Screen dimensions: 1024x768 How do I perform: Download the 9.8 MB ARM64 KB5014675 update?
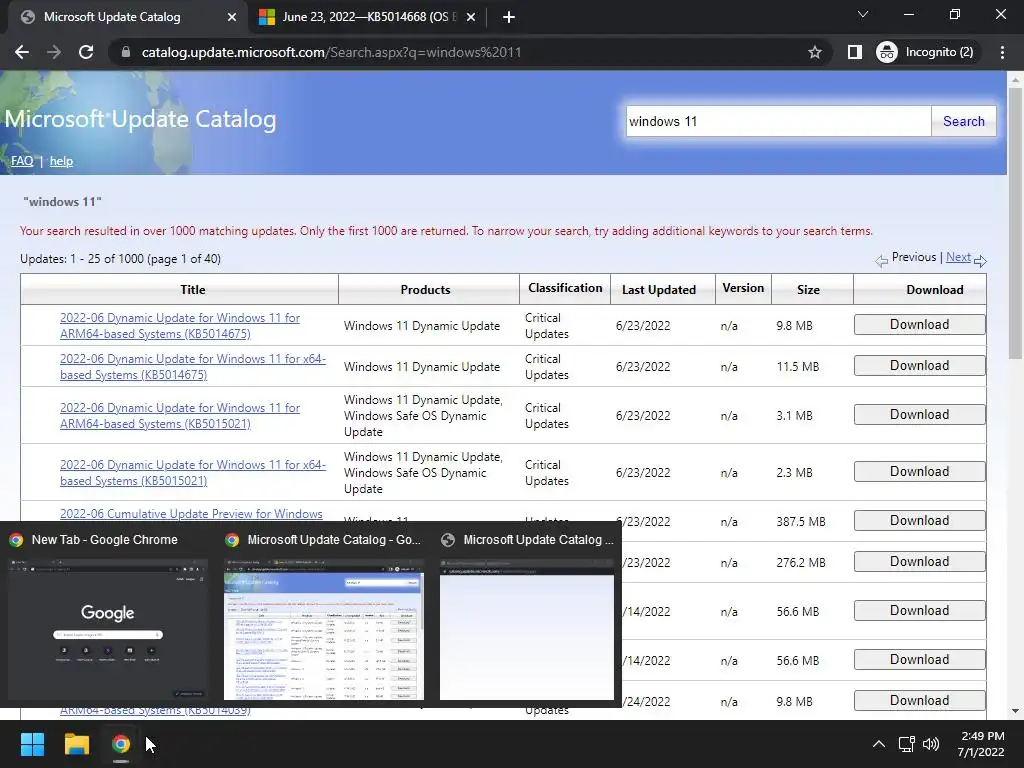point(920,325)
